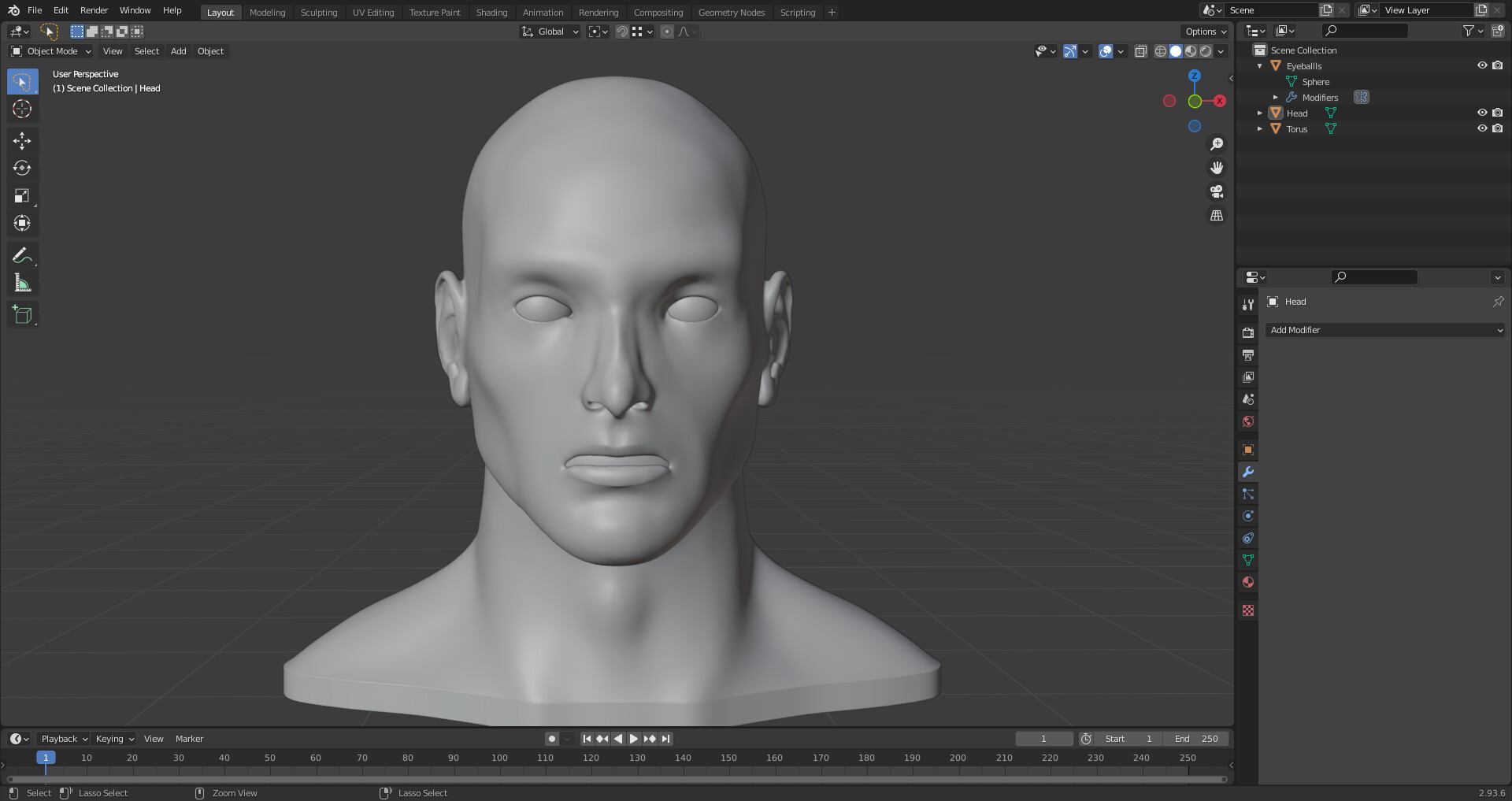Viewport: 1512px width, 801px height.
Task: Disable camera render visibility for Head
Action: pos(1497,113)
